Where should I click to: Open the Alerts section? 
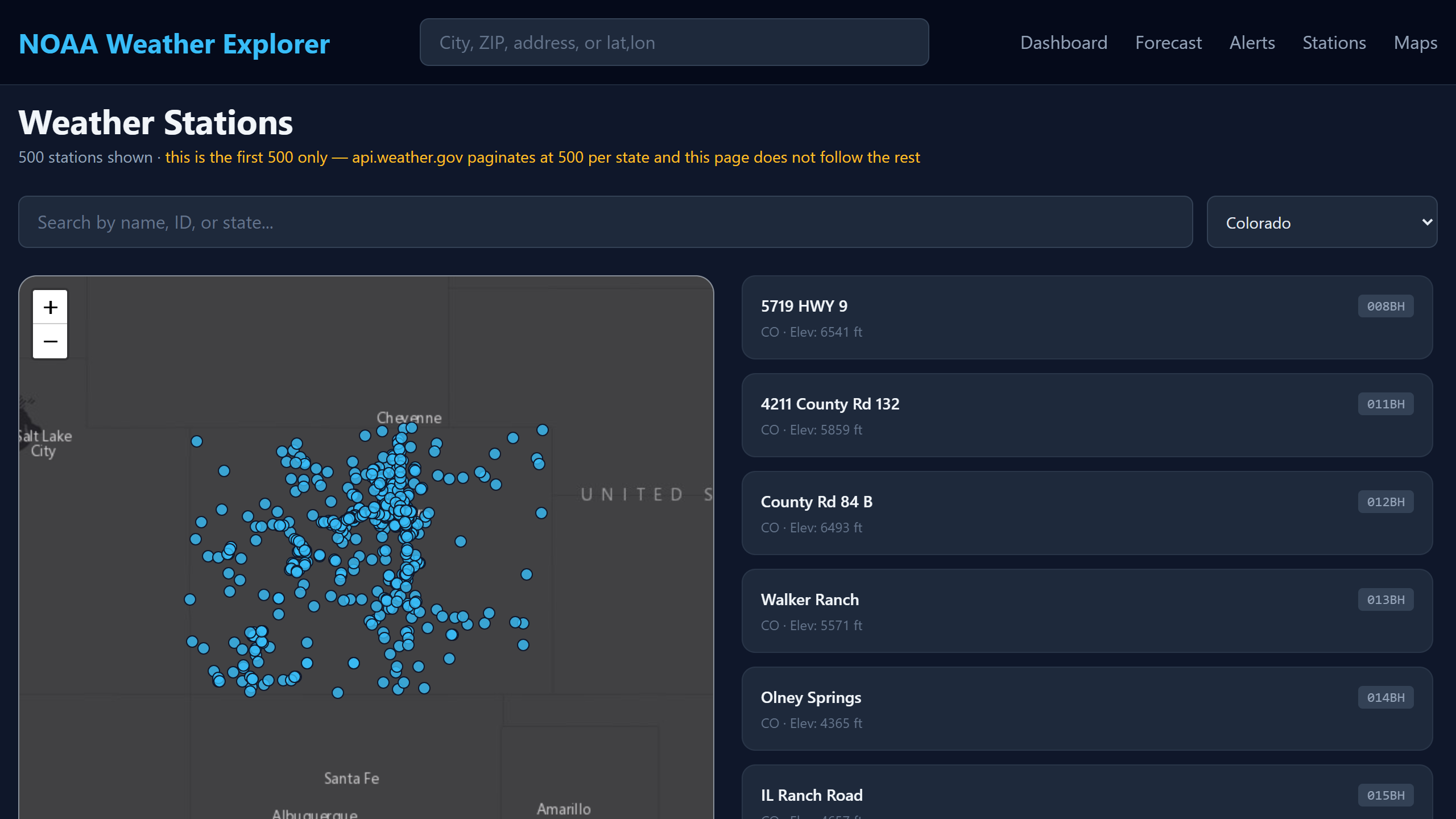(1252, 43)
